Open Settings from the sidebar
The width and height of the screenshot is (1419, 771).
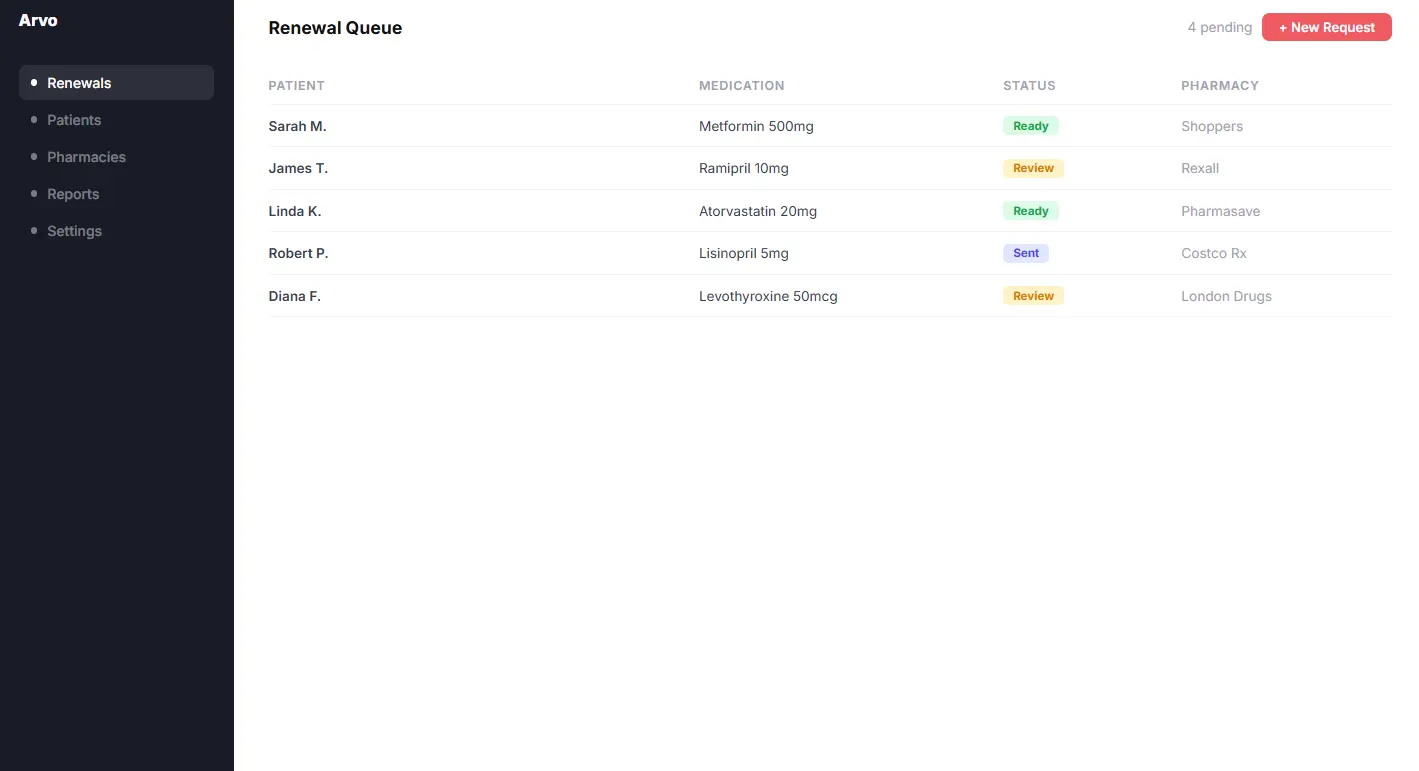[x=74, y=231]
